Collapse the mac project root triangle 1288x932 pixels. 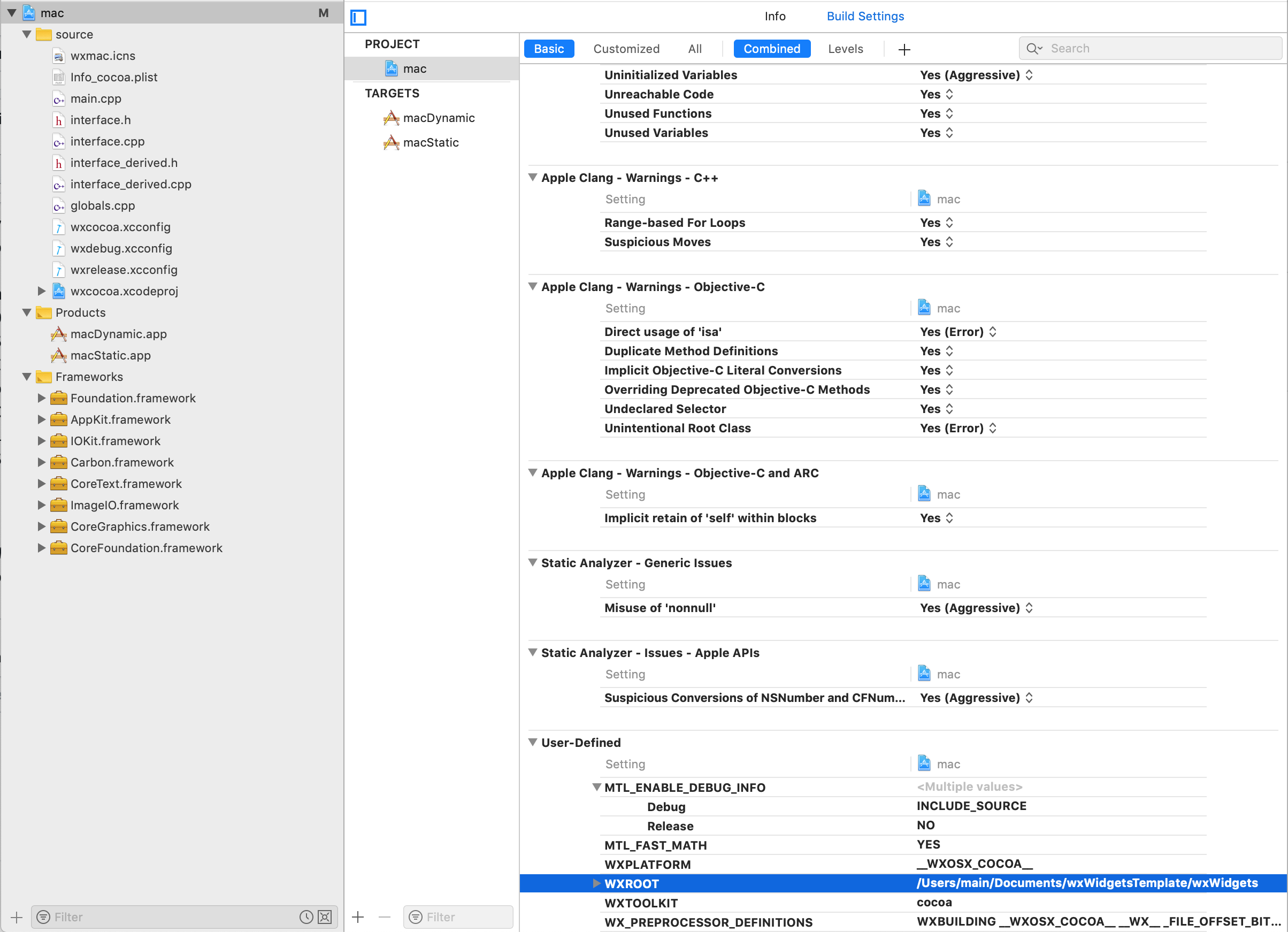[12, 13]
